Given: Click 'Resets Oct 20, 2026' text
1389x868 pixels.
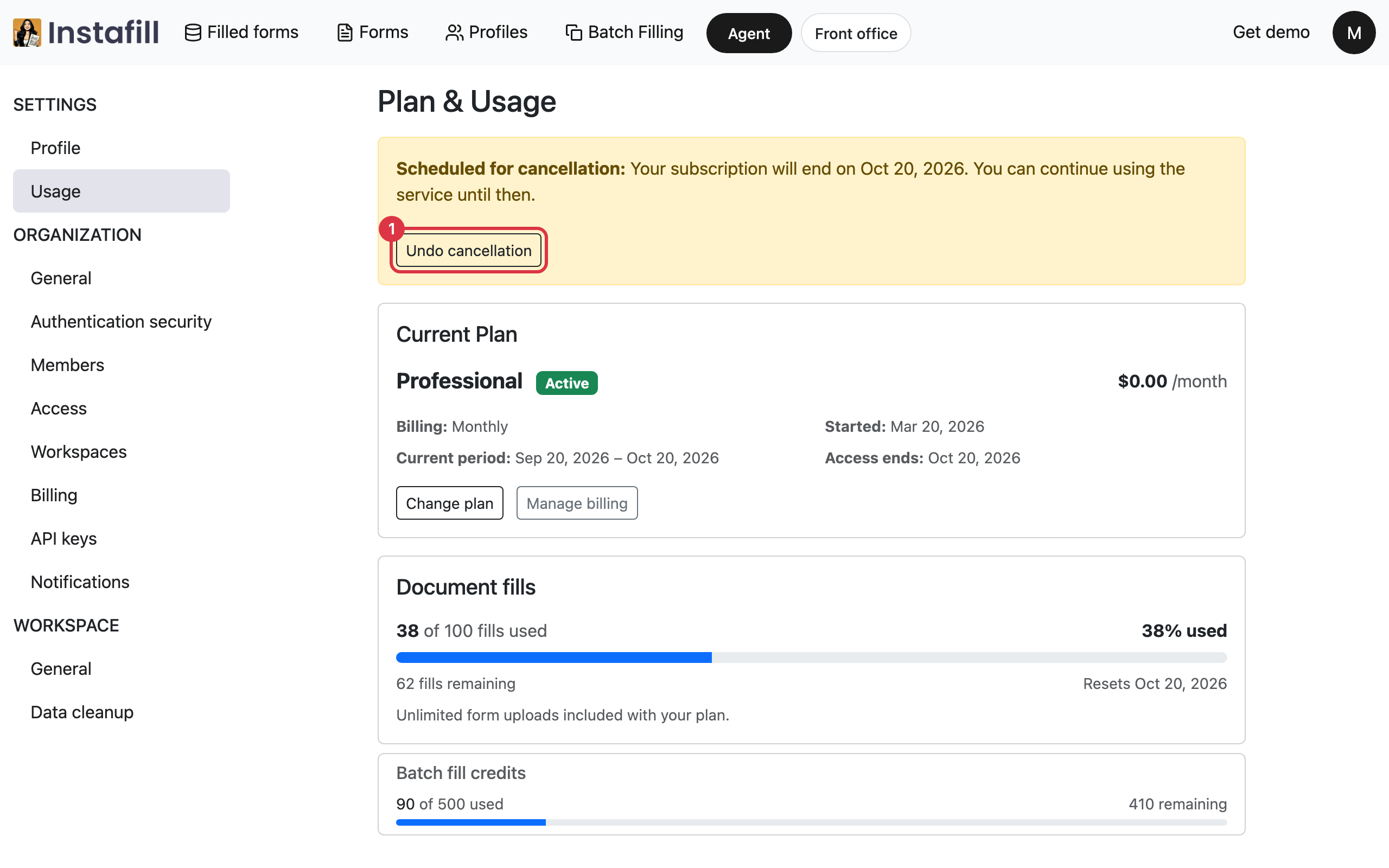Looking at the screenshot, I should (x=1155, y=684).
